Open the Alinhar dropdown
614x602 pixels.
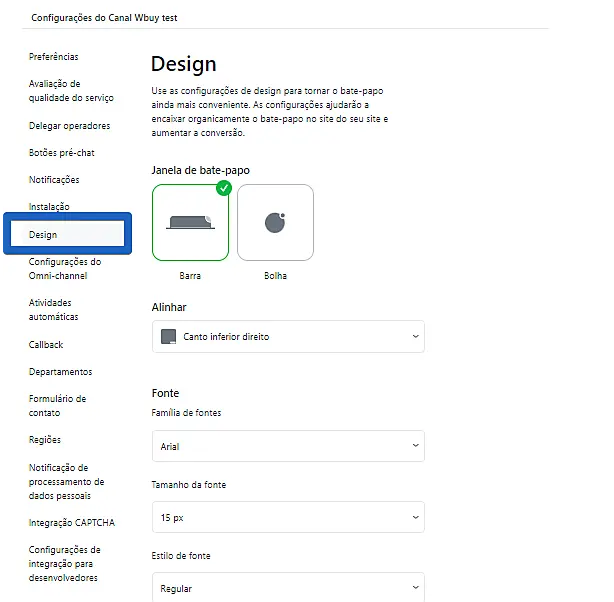(x=288, y=337)
